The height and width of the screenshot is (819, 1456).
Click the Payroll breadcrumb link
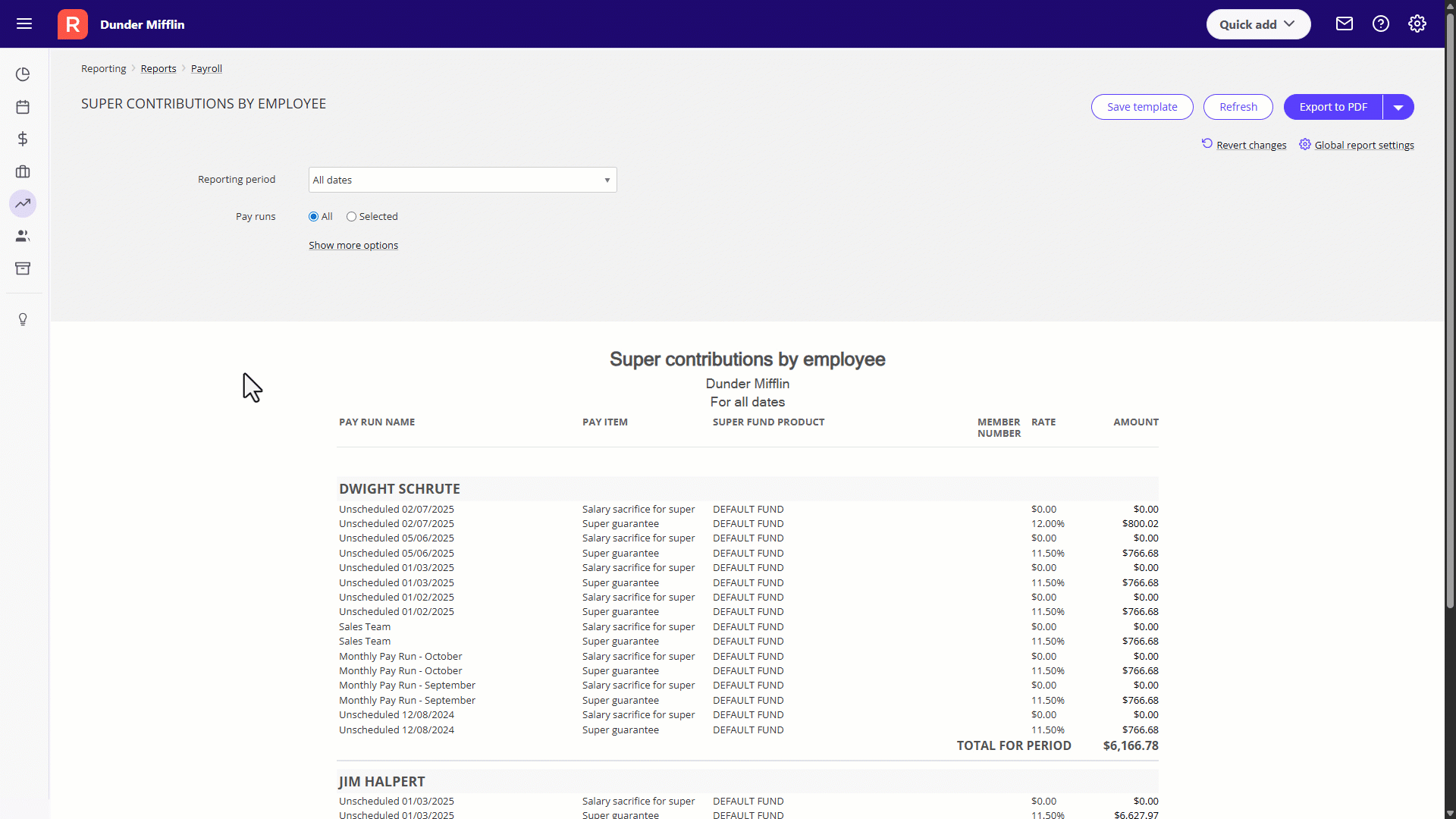pyautogui.click(x=206, y=68)
